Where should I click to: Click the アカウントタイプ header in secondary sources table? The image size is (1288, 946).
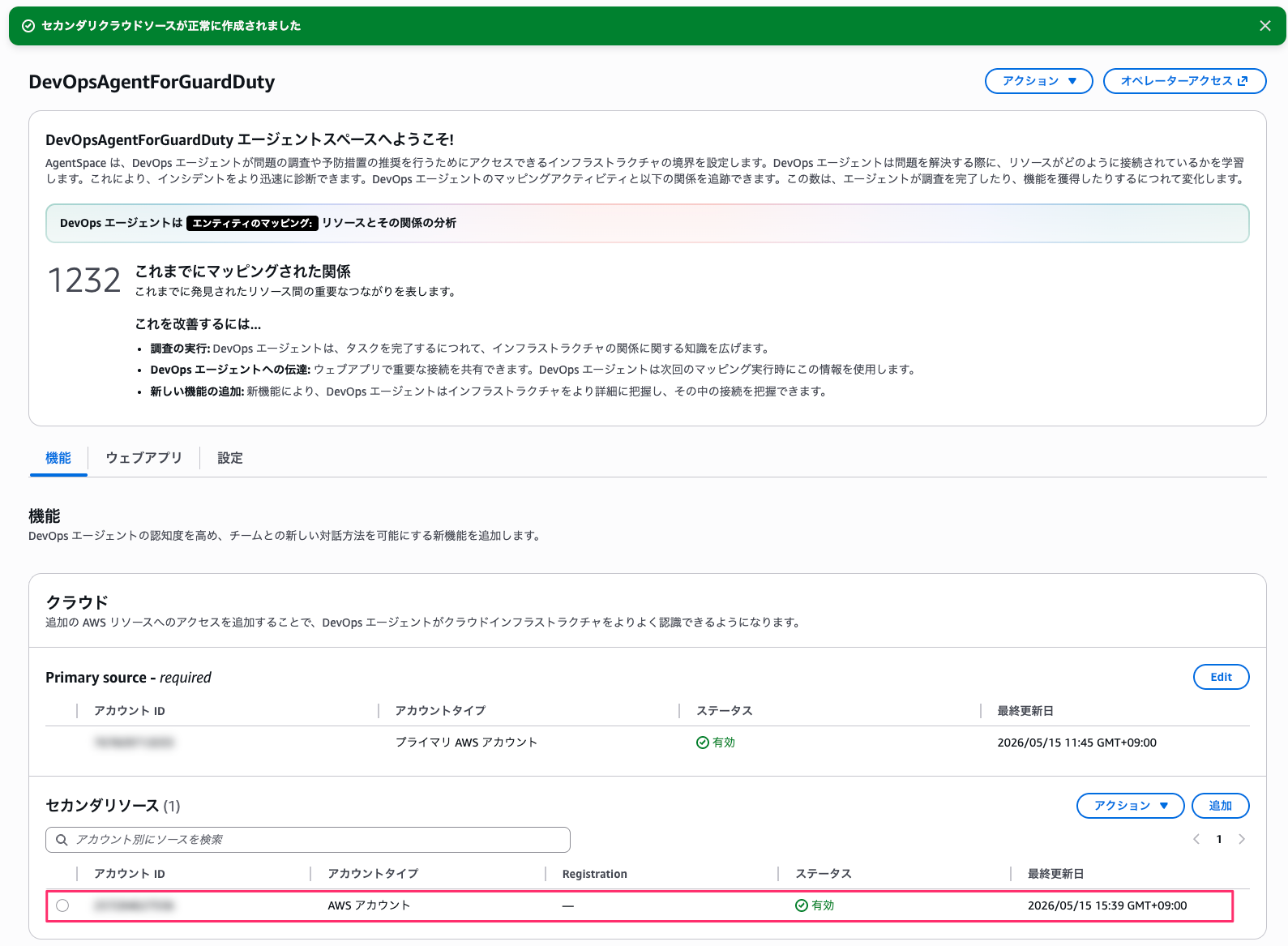point(373,874)
